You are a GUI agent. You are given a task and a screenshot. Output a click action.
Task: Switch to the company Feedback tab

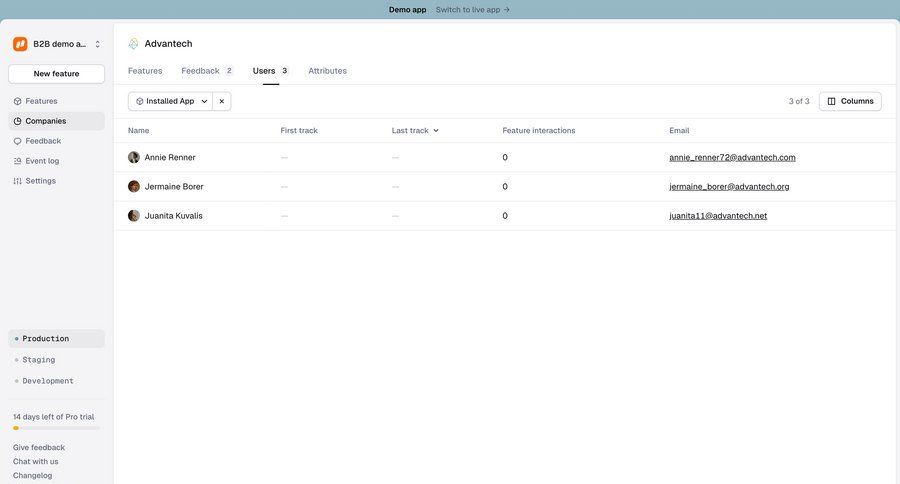point(207,71)
